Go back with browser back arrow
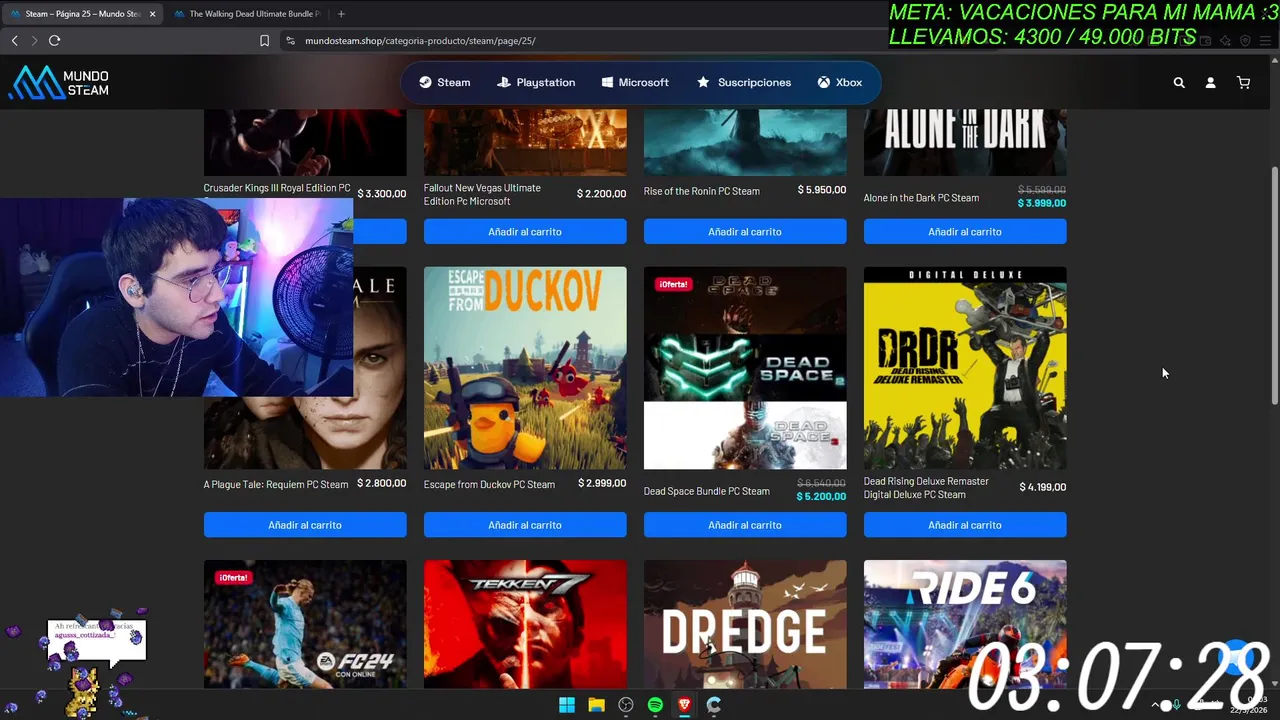The height and width of the screenshot is (720, 1280). (14, 41)
